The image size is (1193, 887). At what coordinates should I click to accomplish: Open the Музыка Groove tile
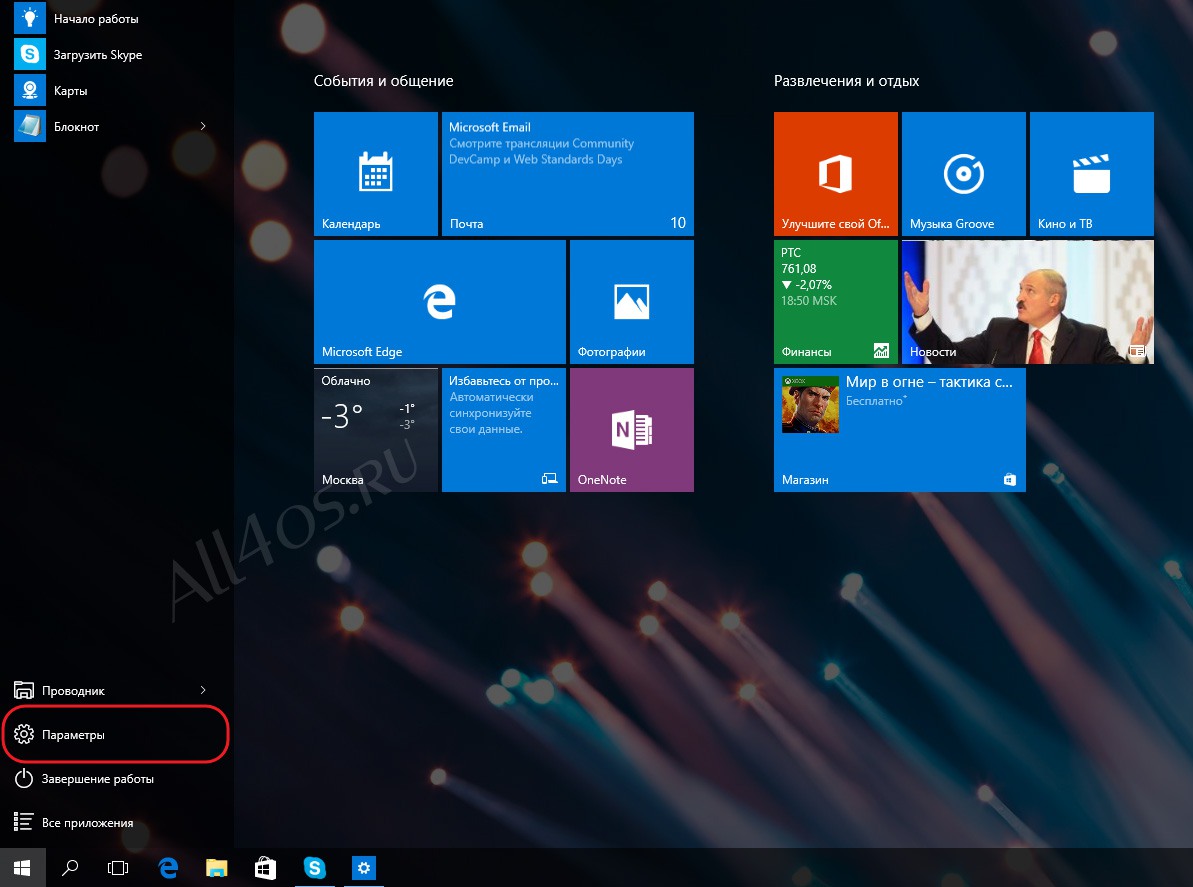point(963,173)
